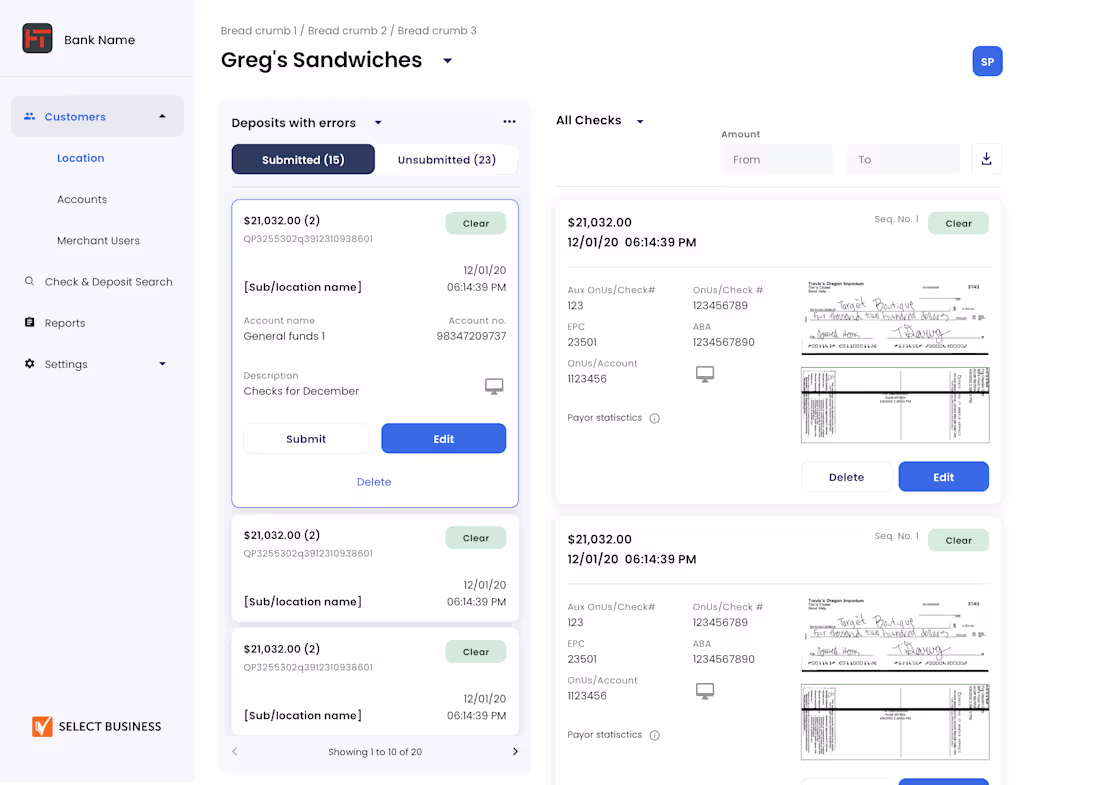This screenshot has height=785, width=1100.
Task: Click info icon beside first Payor statisctics
Action: [655, 418]
